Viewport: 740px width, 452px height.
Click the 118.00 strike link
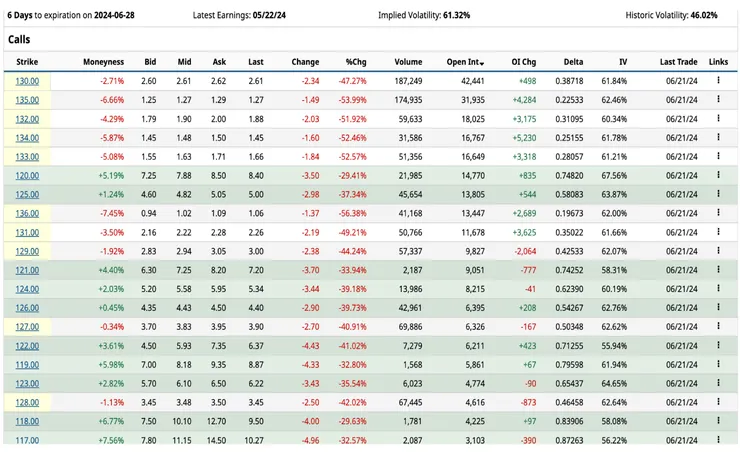[27, 421]
